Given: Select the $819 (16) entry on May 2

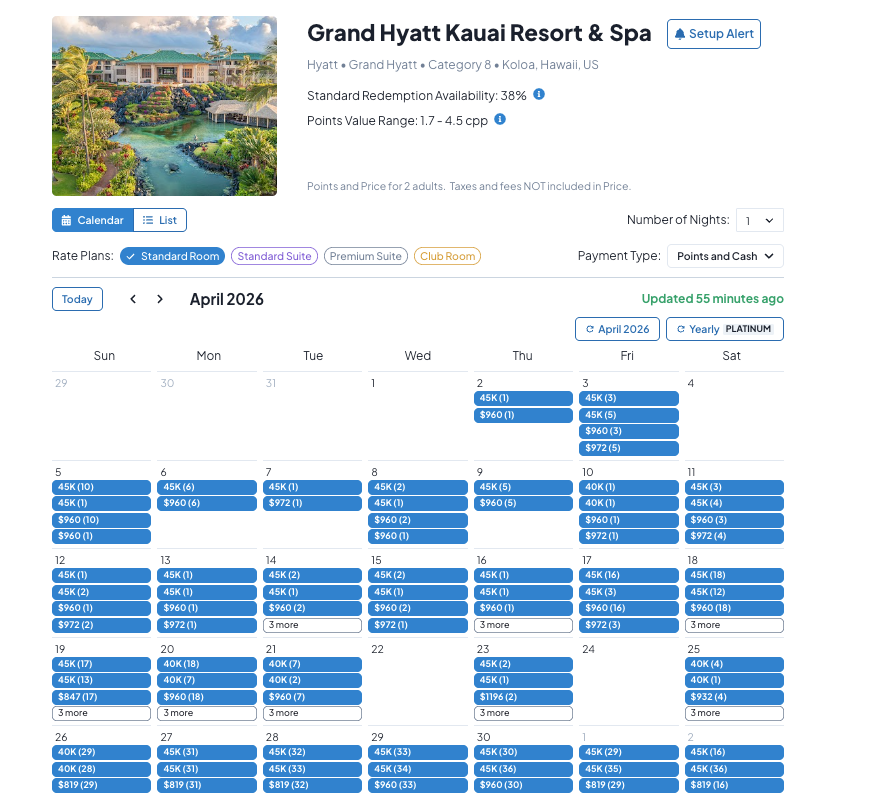Looking at the screenshot, I should [734, 785].
